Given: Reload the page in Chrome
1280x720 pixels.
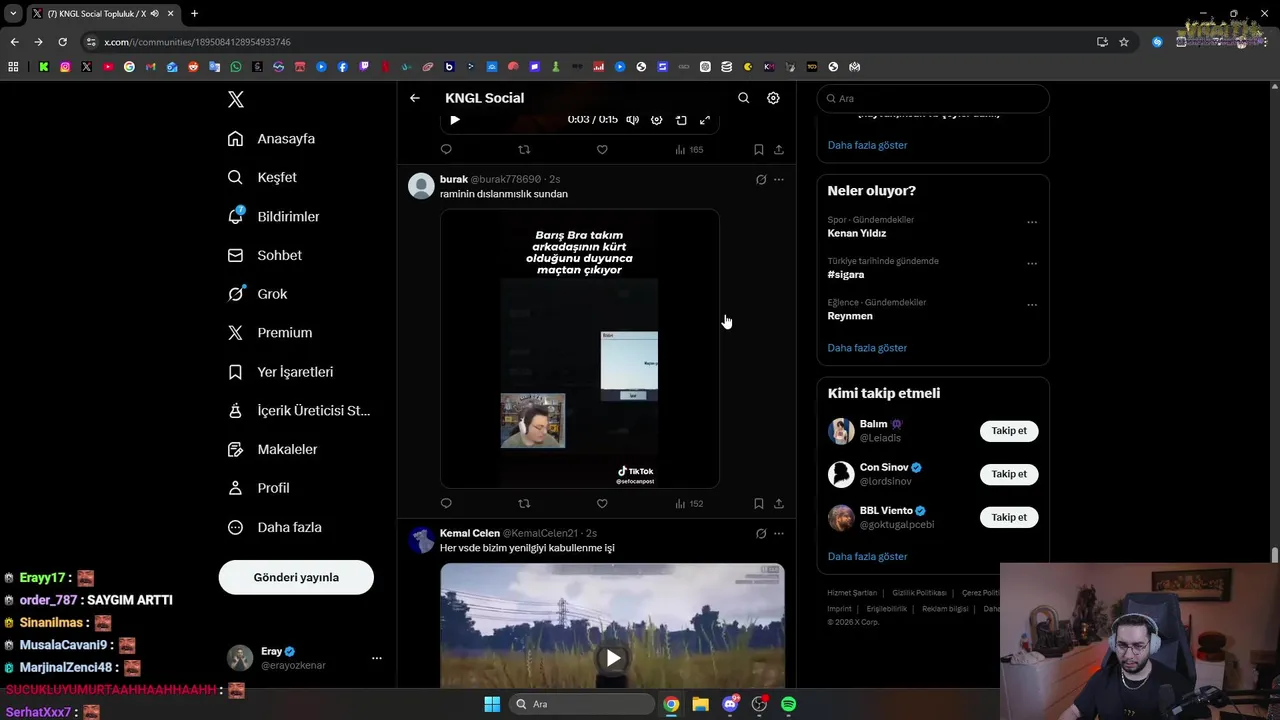Looking at the screenshot, I should [62, 42].
